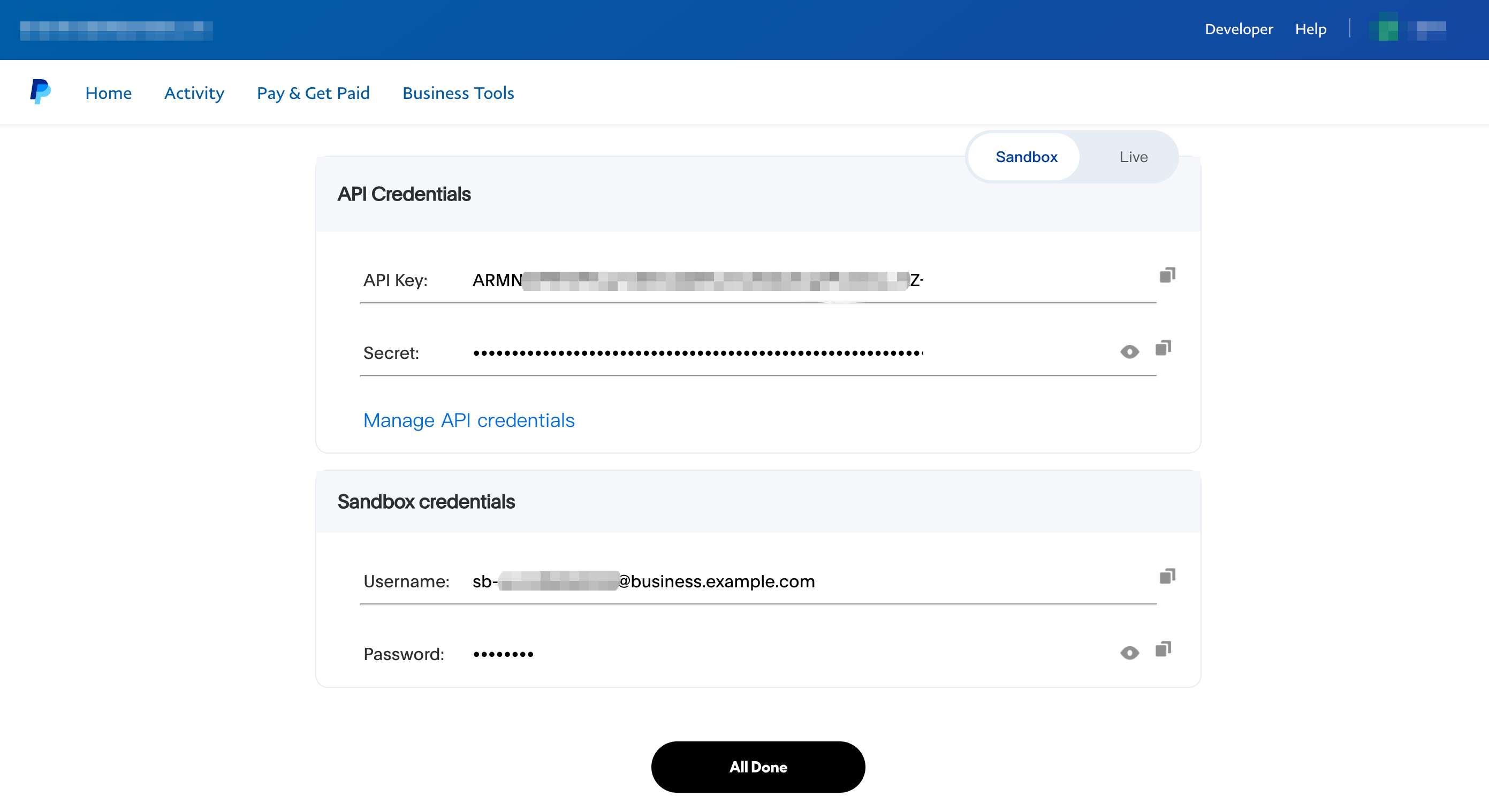Go to the Activity tab
Screen dimensions: 1489x812
pyautogui.click(x=194, y=93)
